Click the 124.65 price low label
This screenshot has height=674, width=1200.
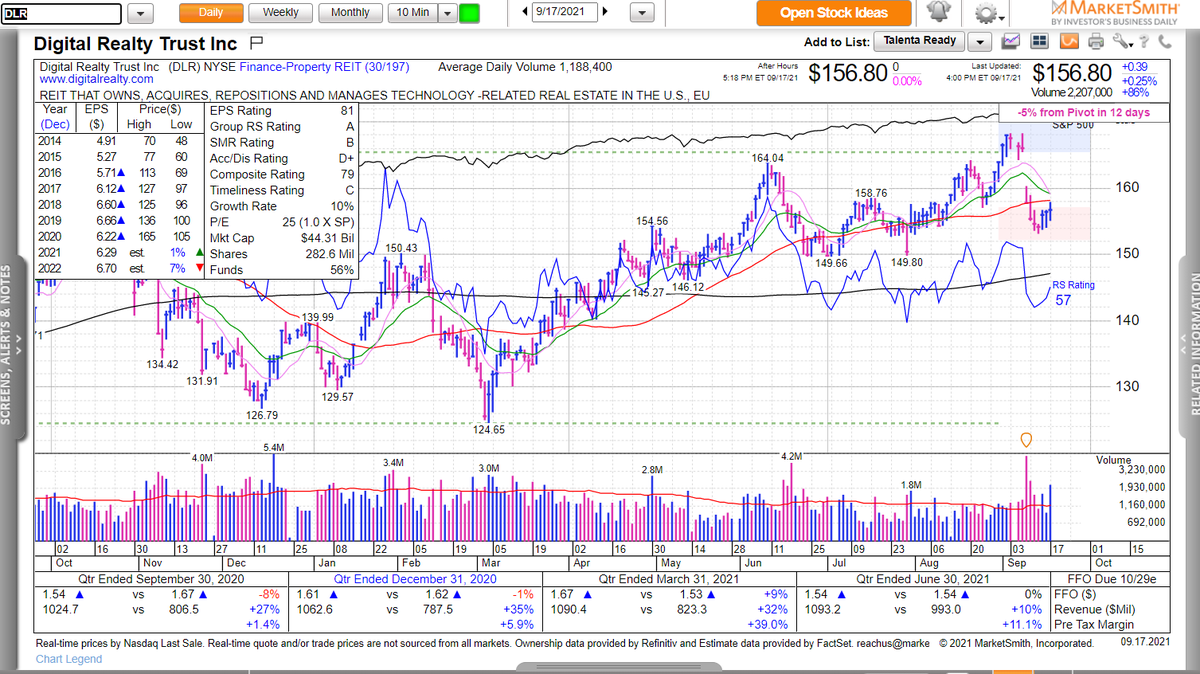tap(489, 430)
